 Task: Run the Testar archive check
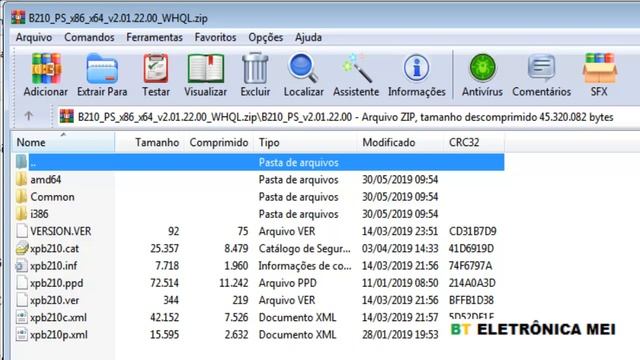click(x=156, y=69)
